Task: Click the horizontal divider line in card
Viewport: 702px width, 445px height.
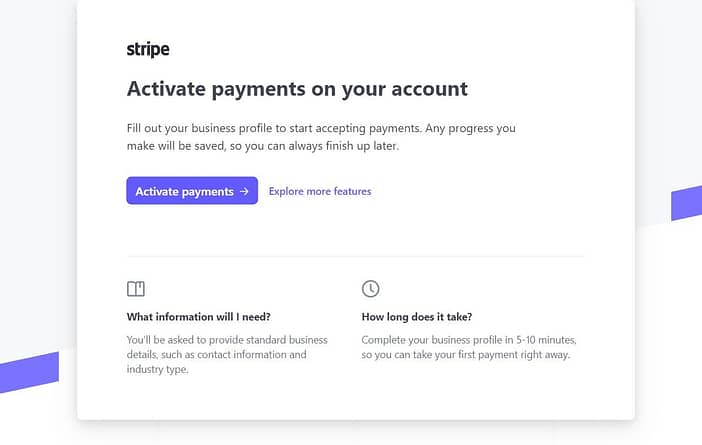Action: pyautogui.click(x=355, y=257)
